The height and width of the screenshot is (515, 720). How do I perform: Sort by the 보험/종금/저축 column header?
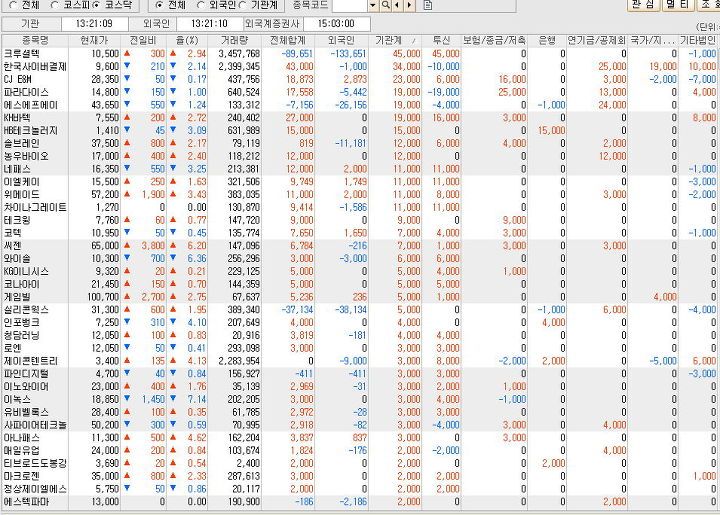[x=494, y=40]
